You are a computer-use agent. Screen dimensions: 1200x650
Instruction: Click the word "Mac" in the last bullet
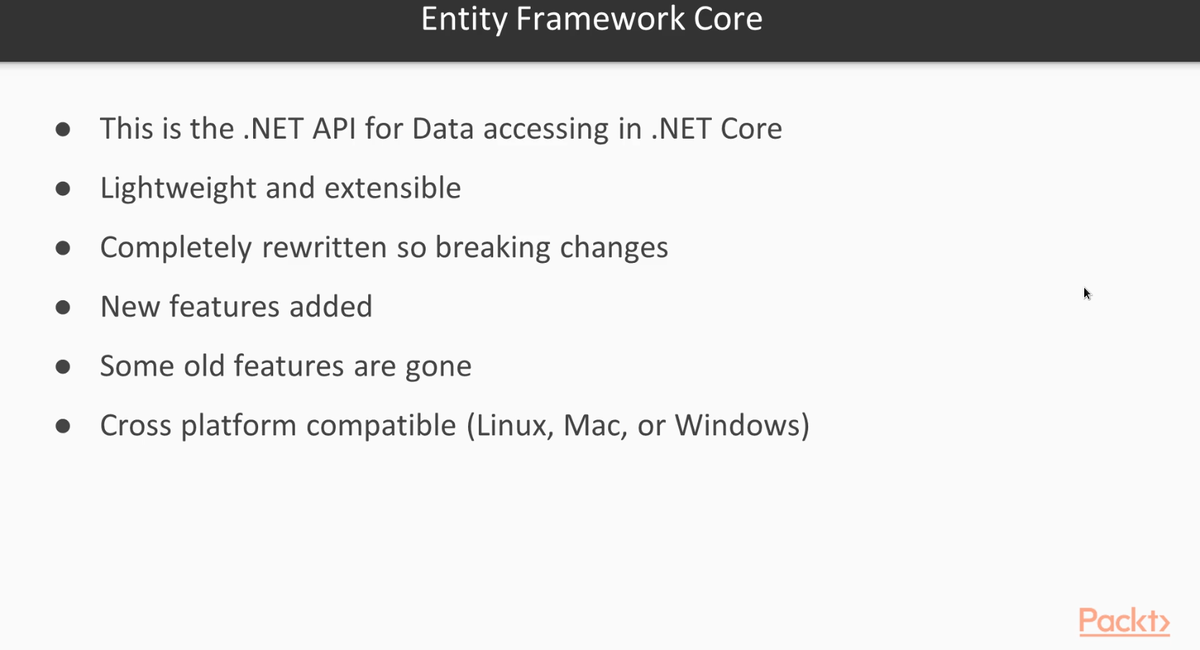tap(593, 426)
